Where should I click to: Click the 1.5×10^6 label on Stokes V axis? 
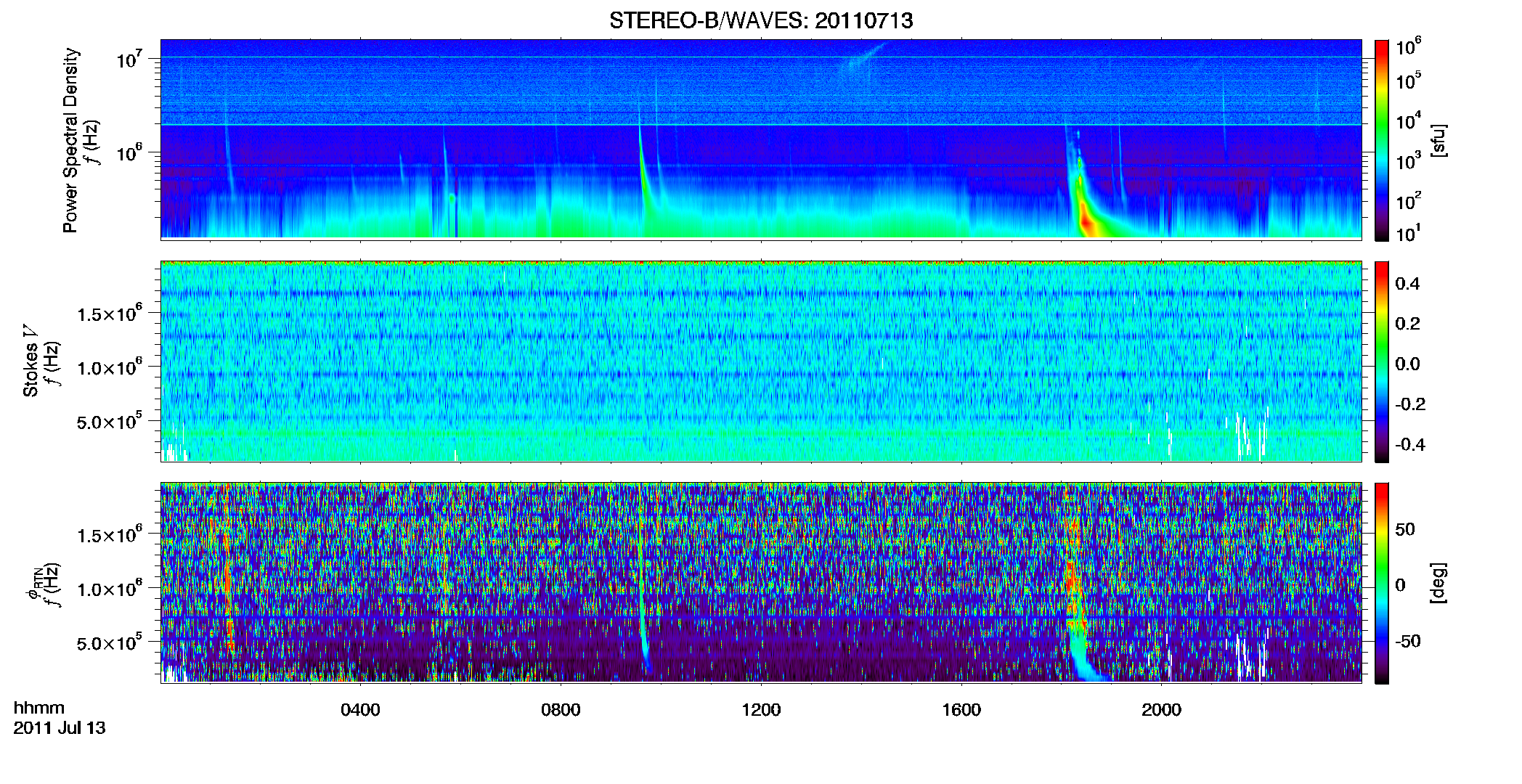pos(110,314)
